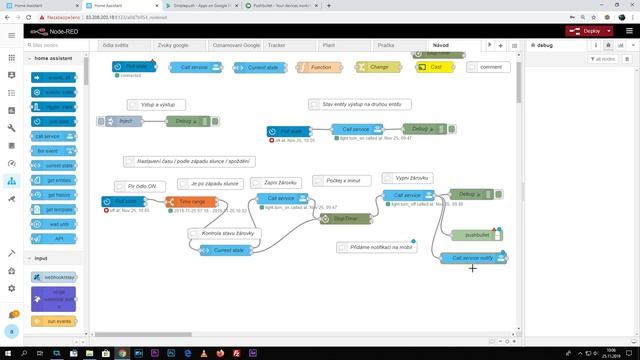Image resolution: width=640 pixels, height=360 pixels.
Task: Trigger the Inject node button
Action: 101,121
